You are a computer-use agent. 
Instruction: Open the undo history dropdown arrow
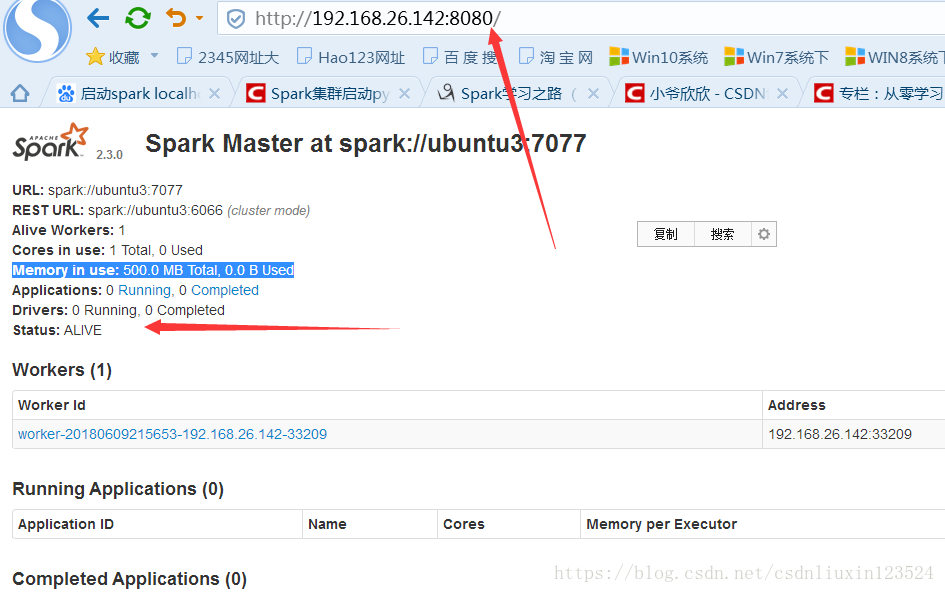(x=199, y=18)
